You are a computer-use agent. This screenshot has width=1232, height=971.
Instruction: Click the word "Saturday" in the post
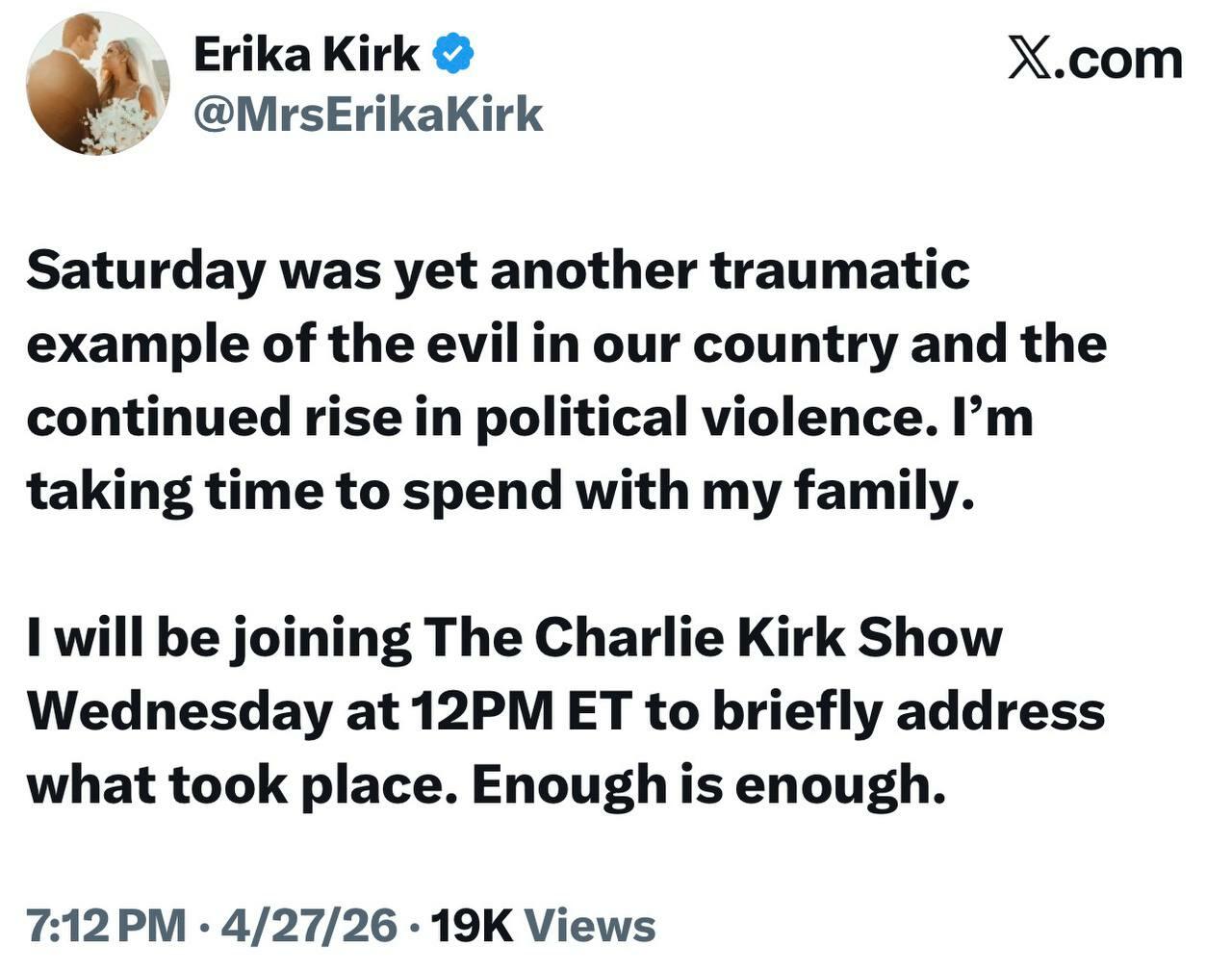point(144,270)
